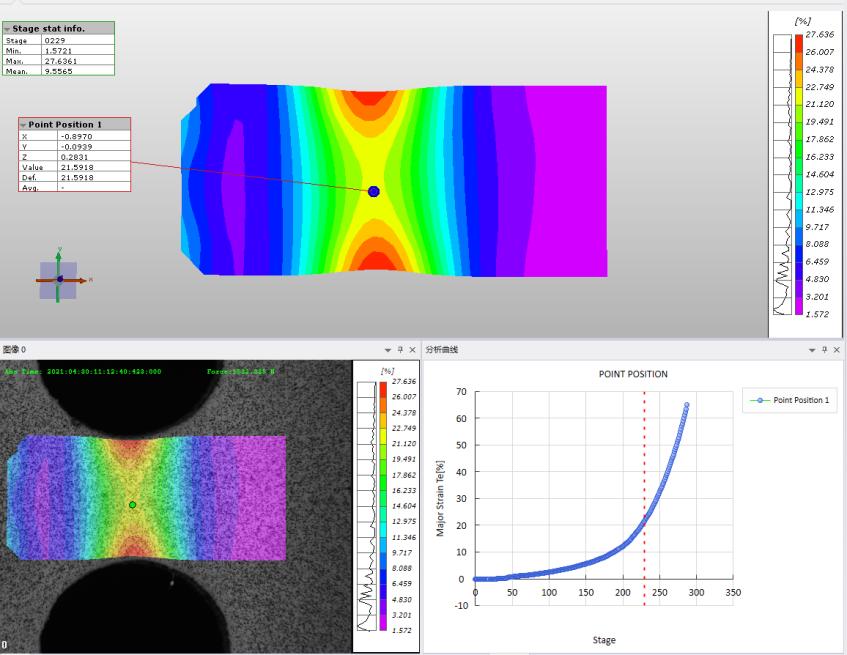The image size is (847, 655).
Task: Collapse the Stage stat info. table
Action: tap(7, 29)
